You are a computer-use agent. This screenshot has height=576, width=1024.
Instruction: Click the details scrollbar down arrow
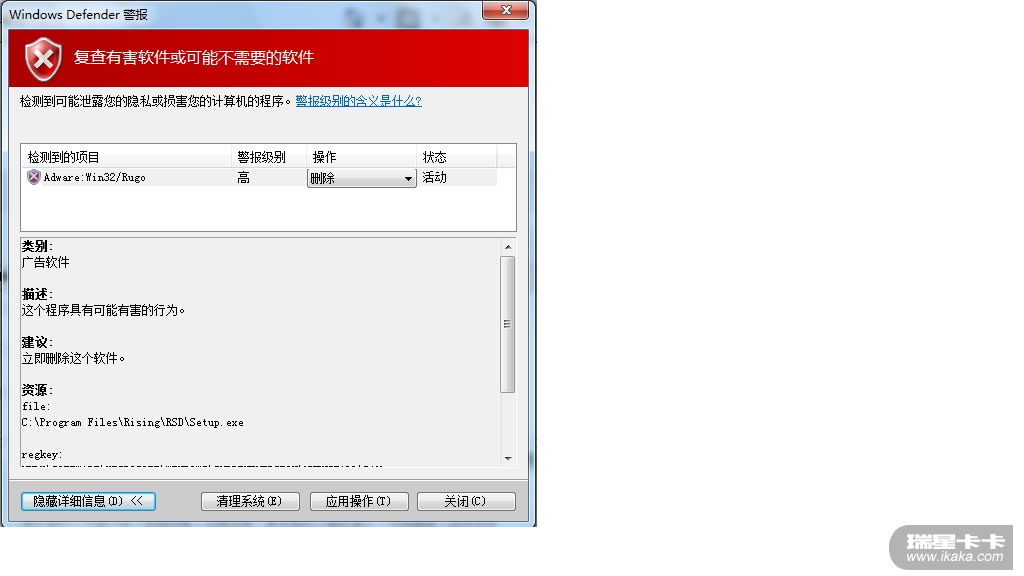[507, 458]
